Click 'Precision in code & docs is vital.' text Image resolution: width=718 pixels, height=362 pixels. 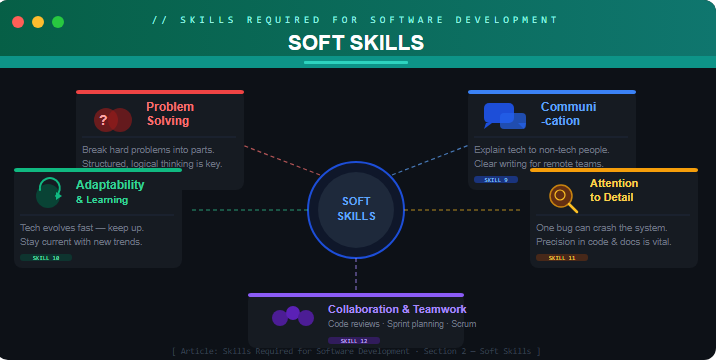pos(604,242)
